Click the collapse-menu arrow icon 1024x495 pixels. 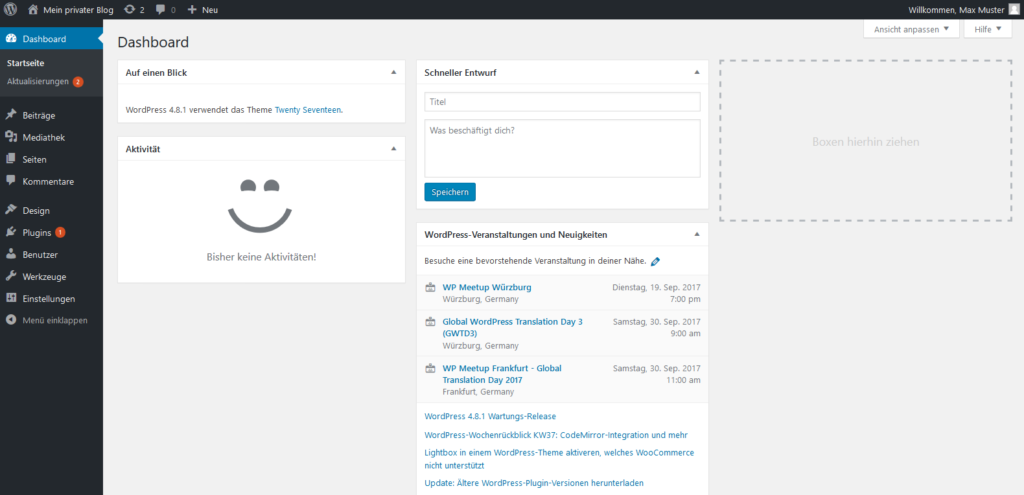[11, 320]
